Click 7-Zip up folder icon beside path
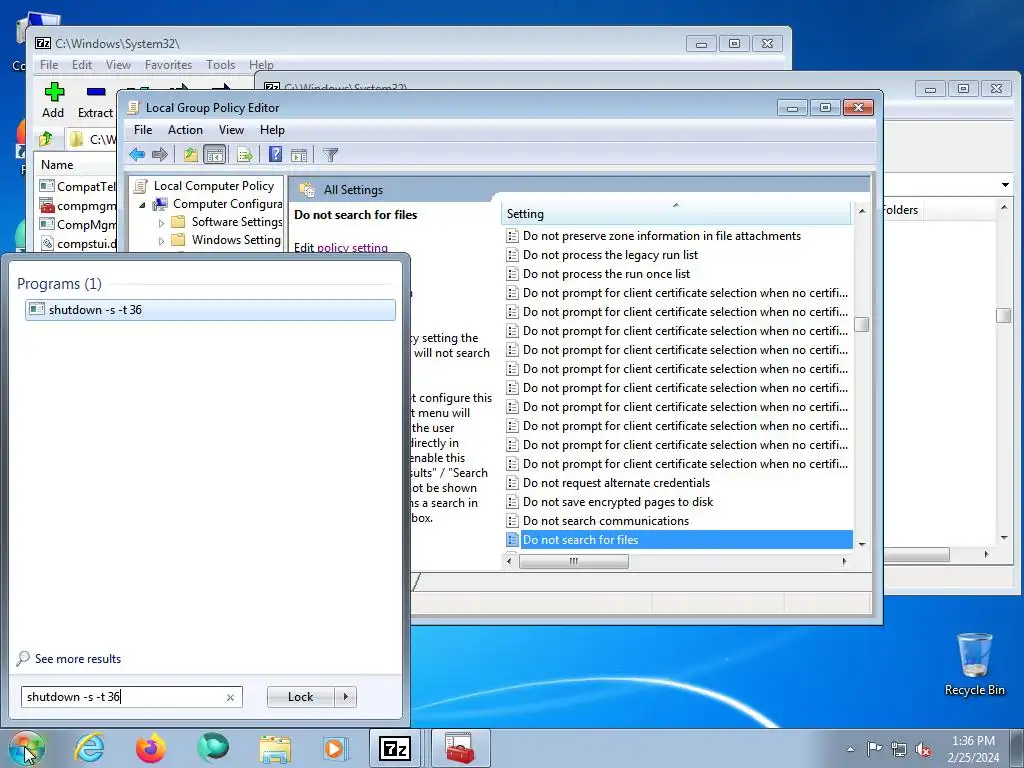1024x768 pixels. (46, 139)
